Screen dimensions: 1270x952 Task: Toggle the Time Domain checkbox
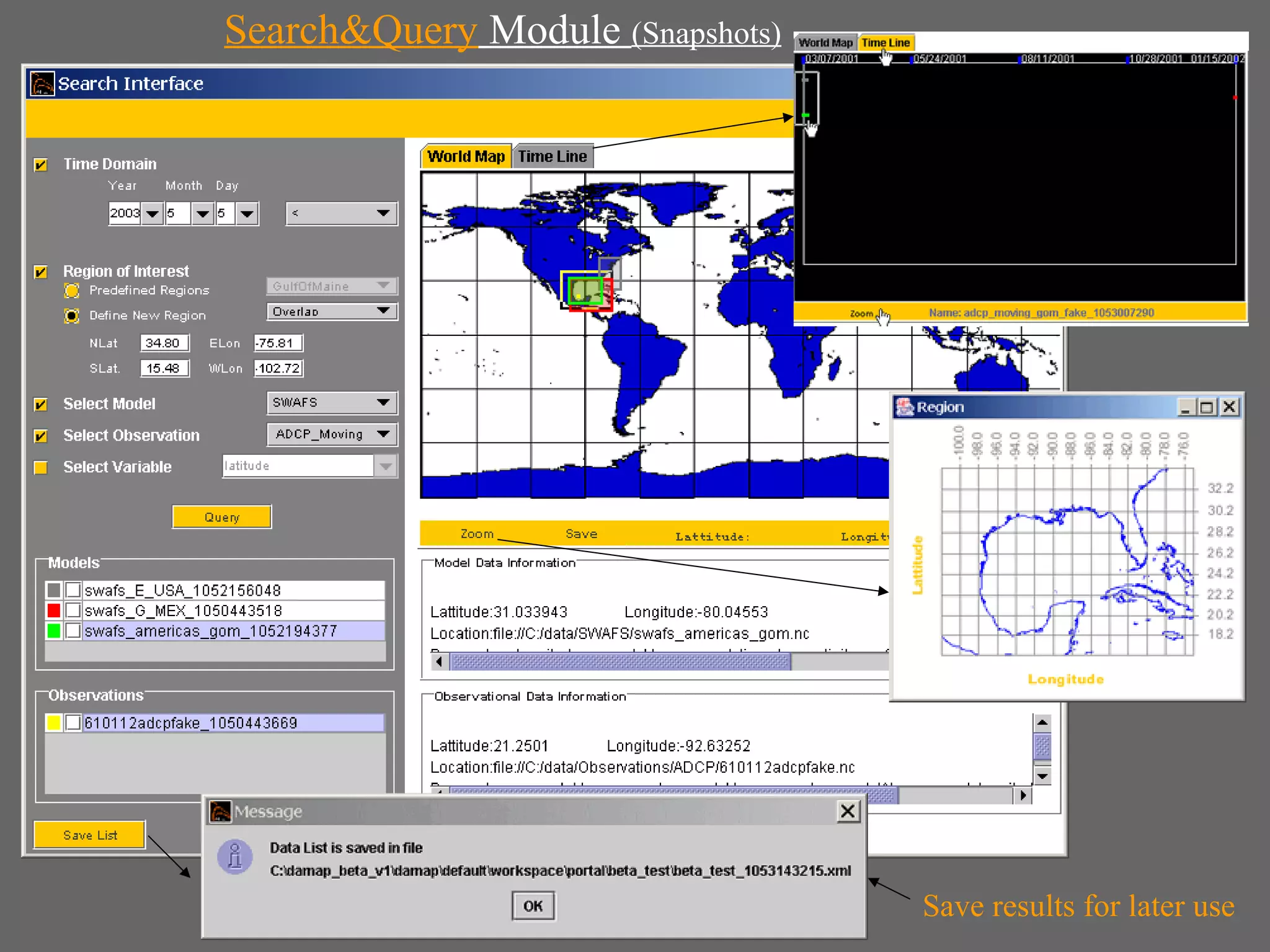[41, 165]
